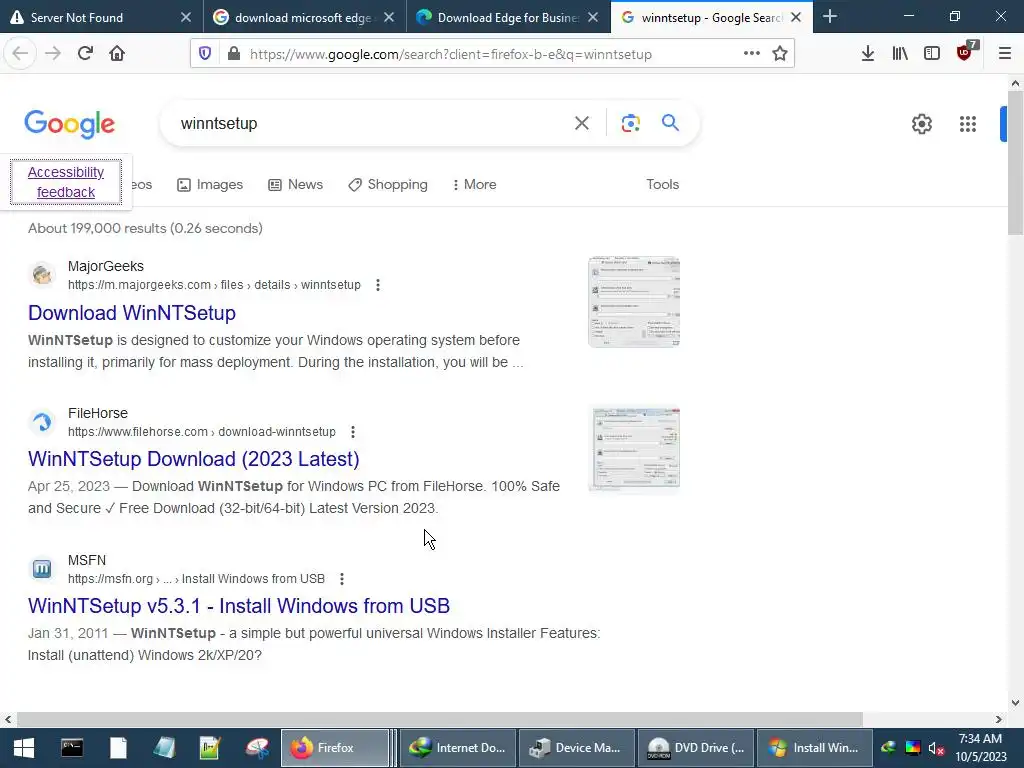Switch to Device Manager taskbar window
Screen dimensions: 1024x768
pos(577,748)
